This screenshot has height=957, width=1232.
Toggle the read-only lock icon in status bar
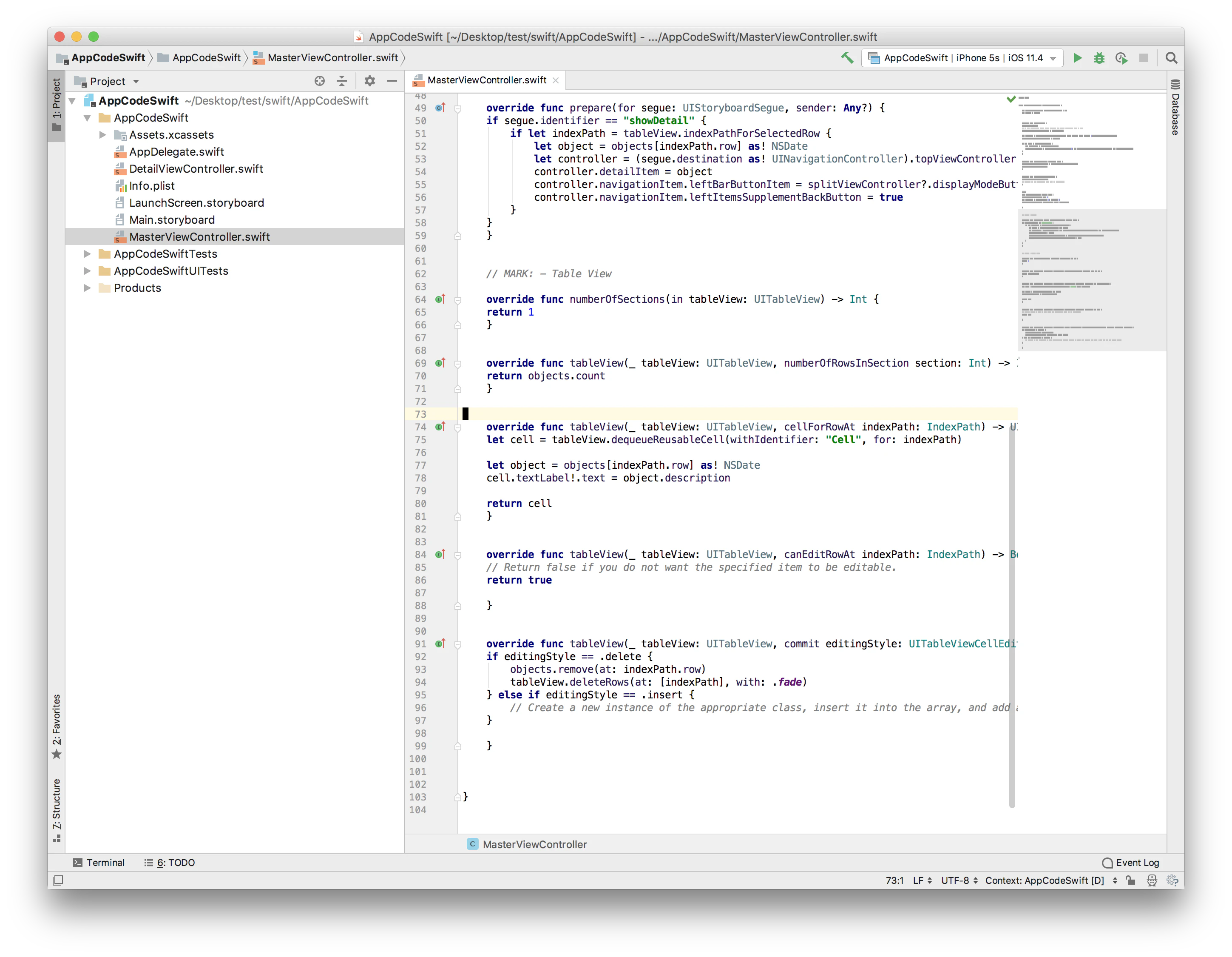pos(1130,880)
